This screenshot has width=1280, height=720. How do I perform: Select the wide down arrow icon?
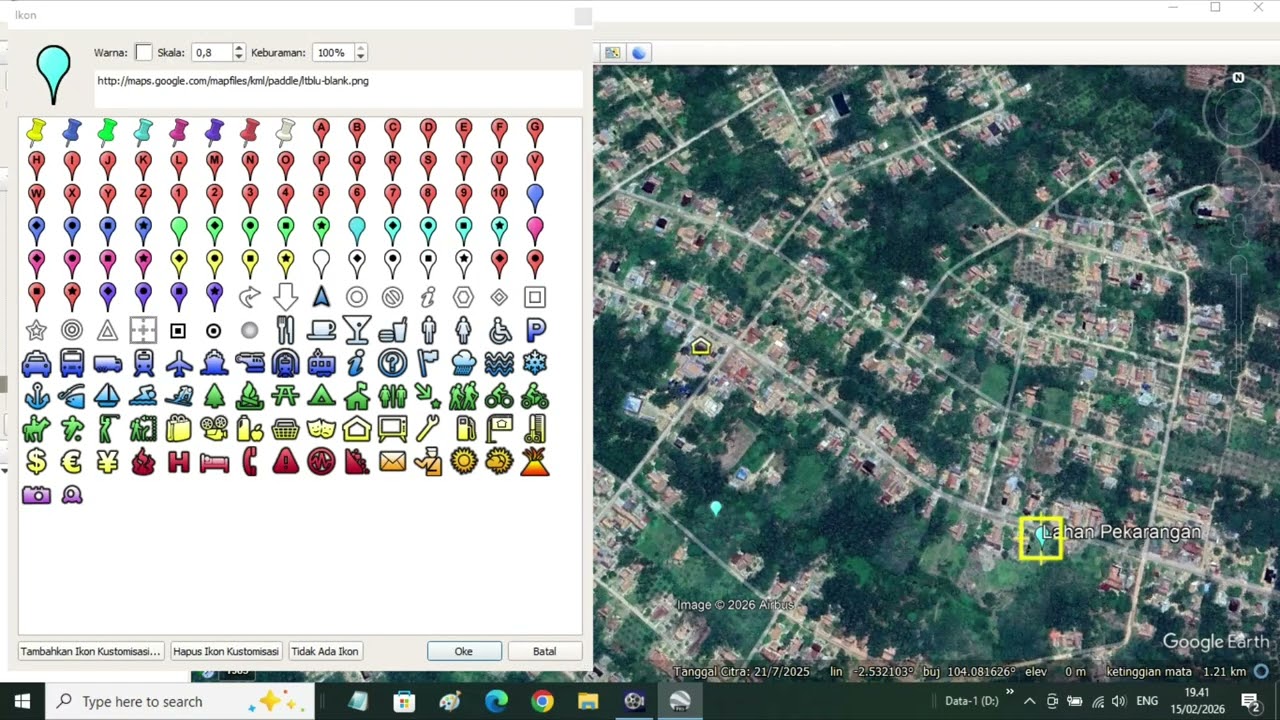[x=285, y=296]
